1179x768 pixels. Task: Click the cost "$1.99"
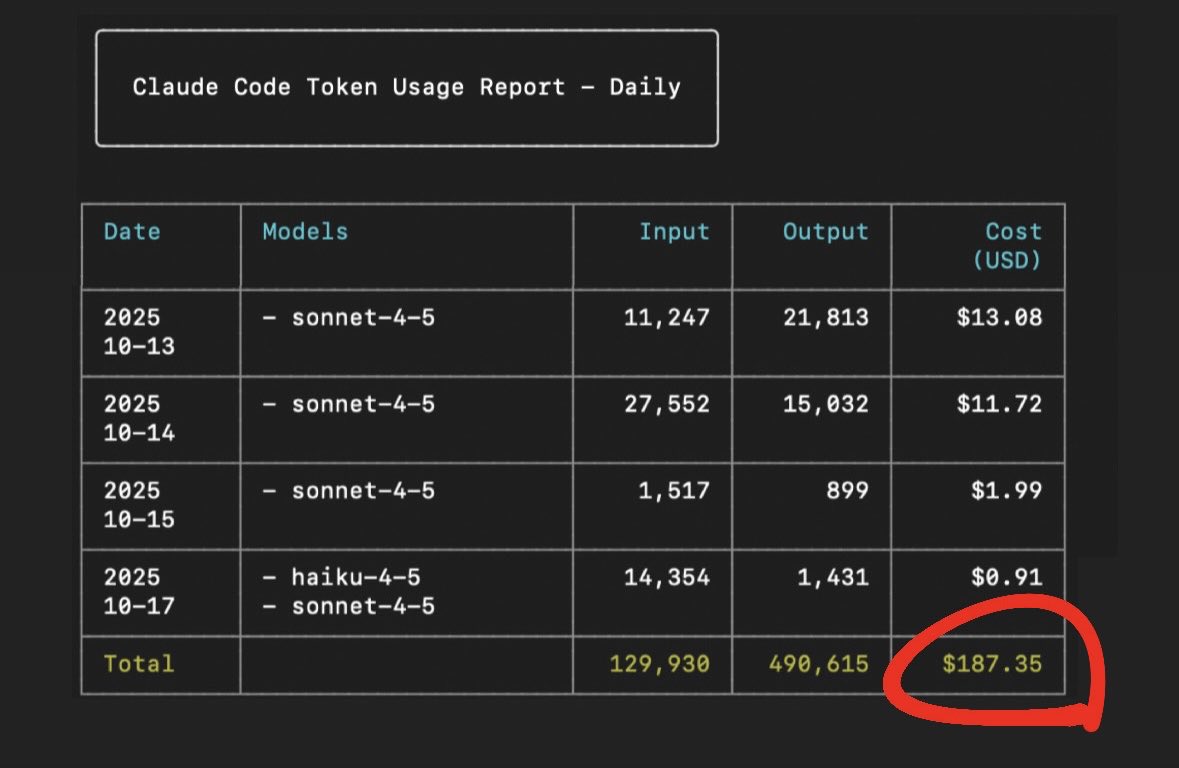(1007, 490)
